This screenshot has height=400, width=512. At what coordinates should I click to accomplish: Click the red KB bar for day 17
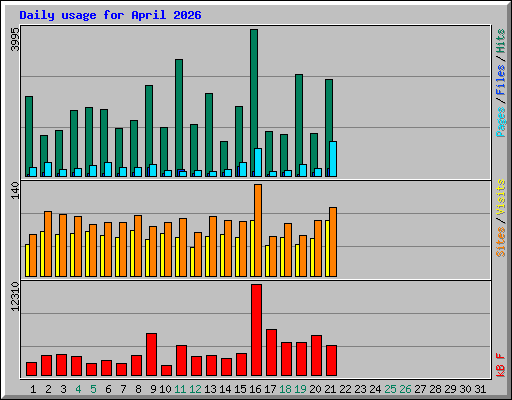click(271, 352)
